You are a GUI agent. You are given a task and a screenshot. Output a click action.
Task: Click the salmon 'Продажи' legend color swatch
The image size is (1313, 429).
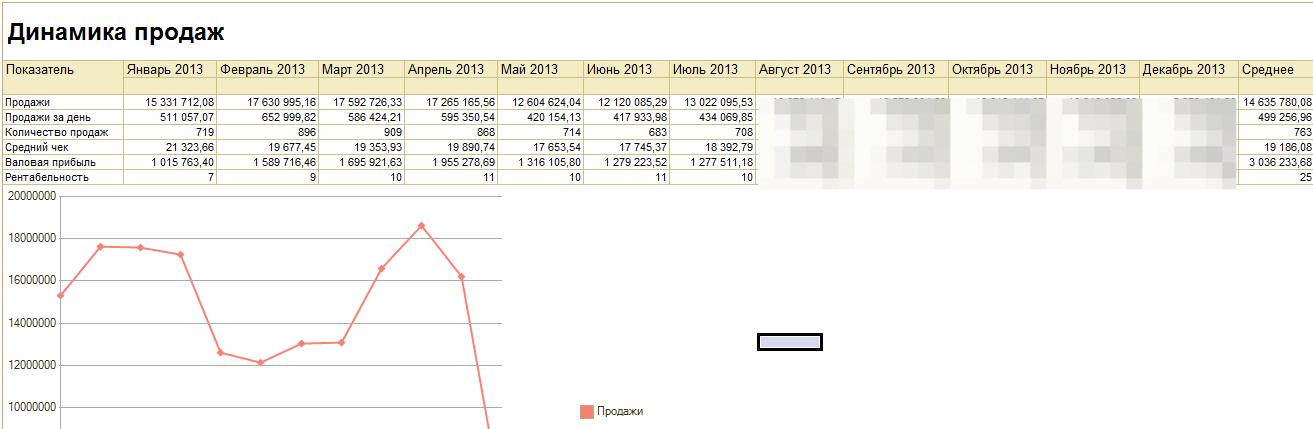click(x=587, y=411)
